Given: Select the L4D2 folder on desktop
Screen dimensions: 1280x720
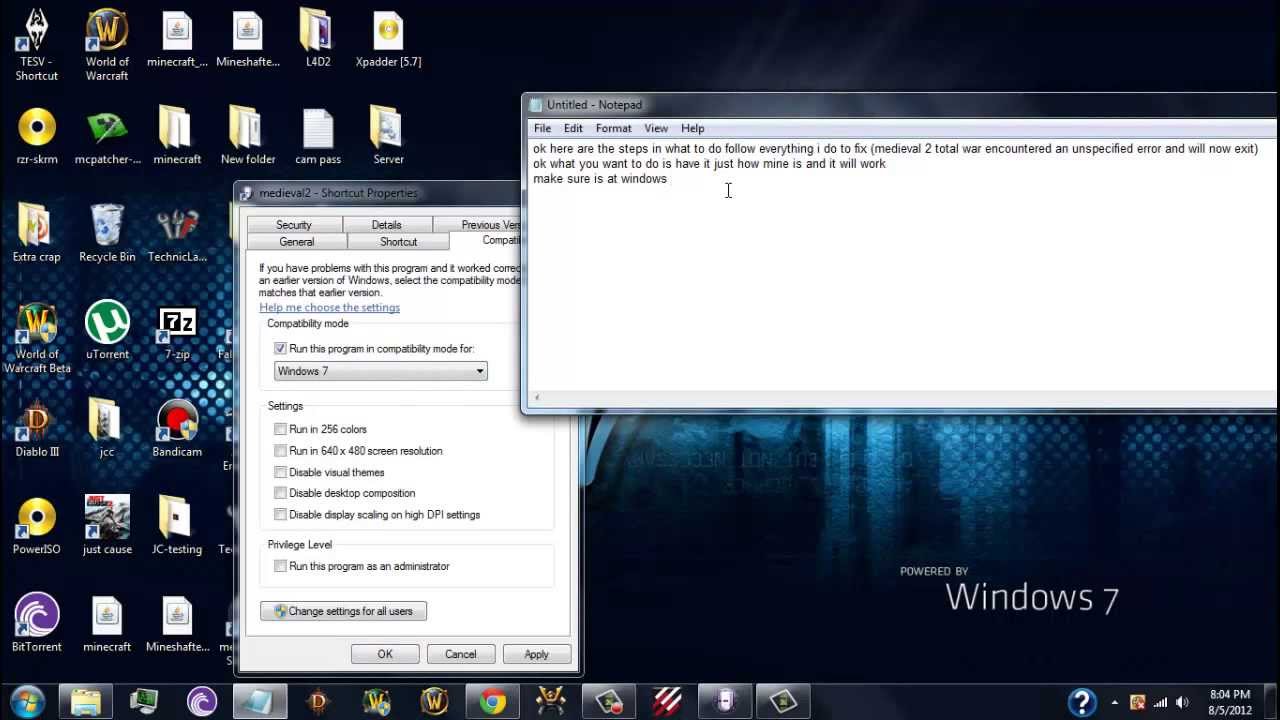Looking at the screenshot, I should point(318,39).
